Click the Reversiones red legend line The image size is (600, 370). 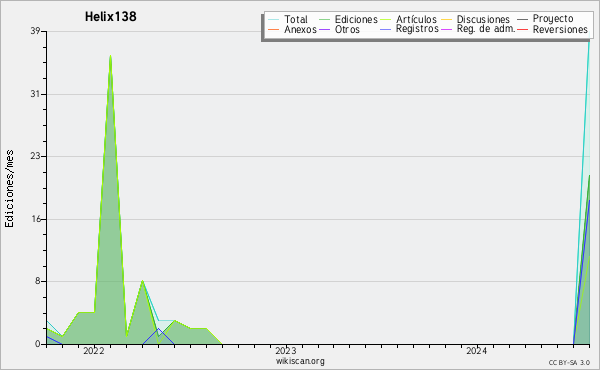pyautogui.click(x=522, y=29)
